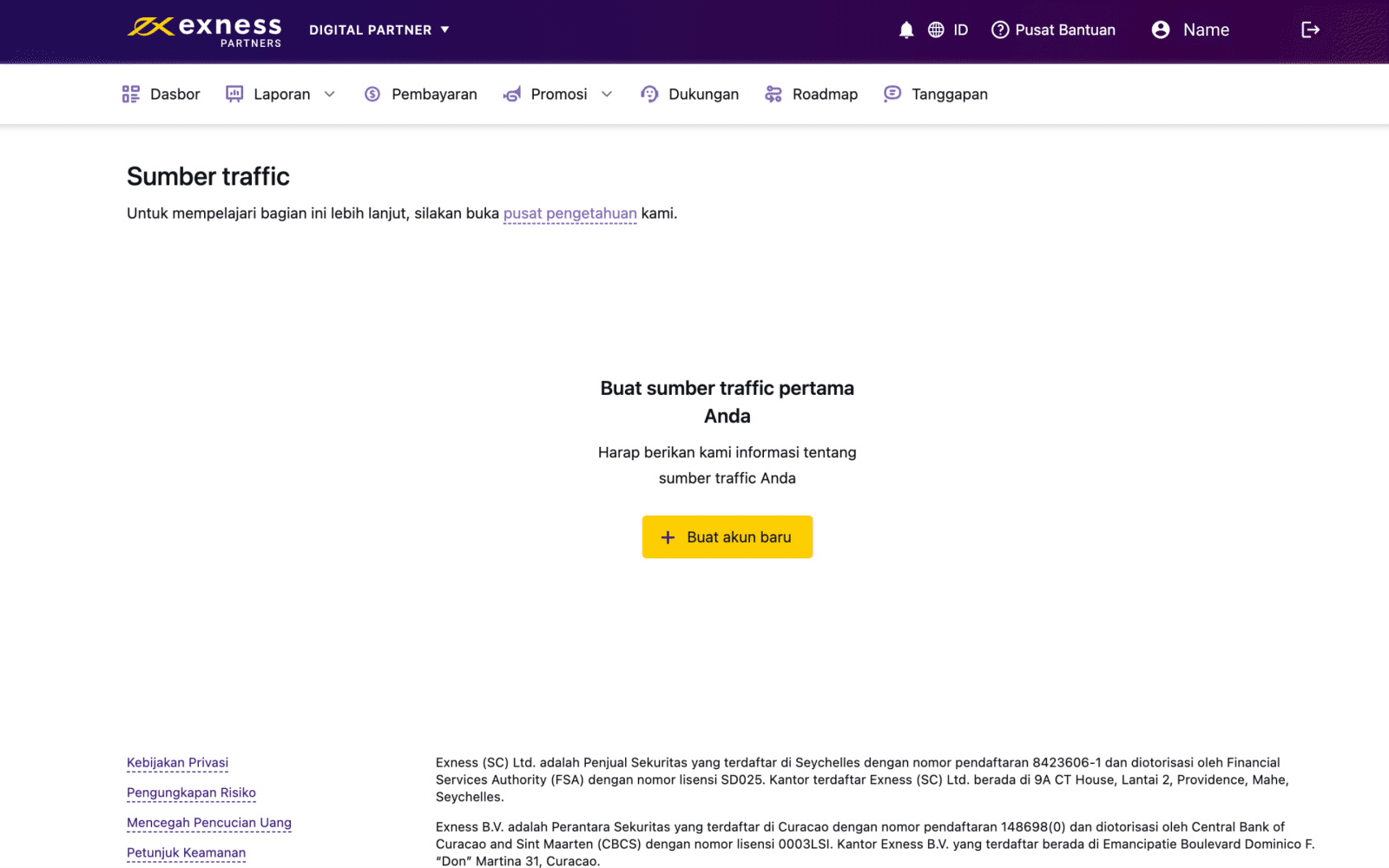This screenshot has width=1389, height=868.
Task: Click the Promosi megaphone icon
Action: pyautogui.click(x=512, y=94)
